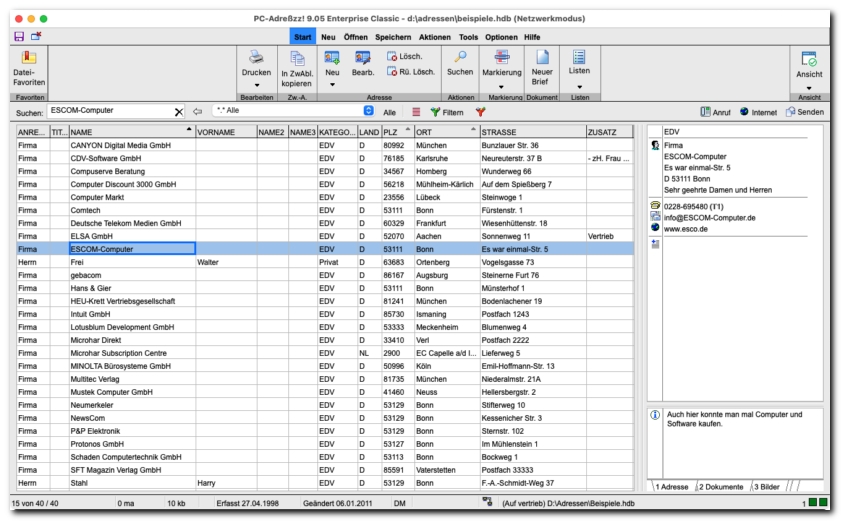Open the Tools menu
This screenshot has height=521, width=841.
tap(468, 37)
